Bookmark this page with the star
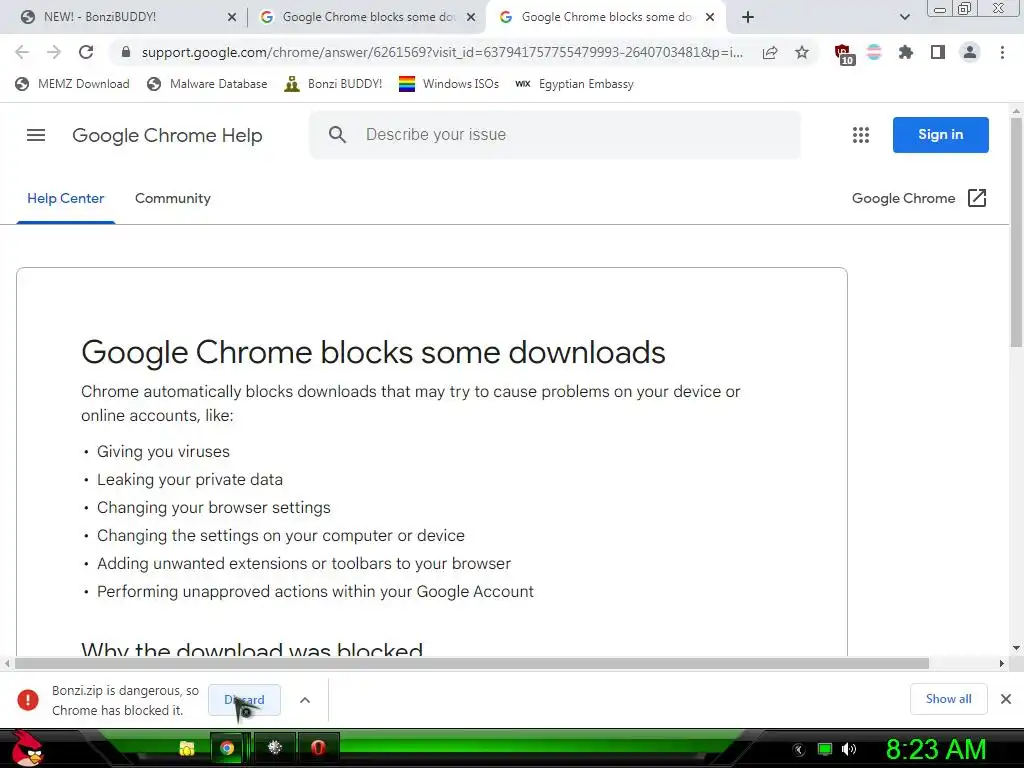 point(802,52)
